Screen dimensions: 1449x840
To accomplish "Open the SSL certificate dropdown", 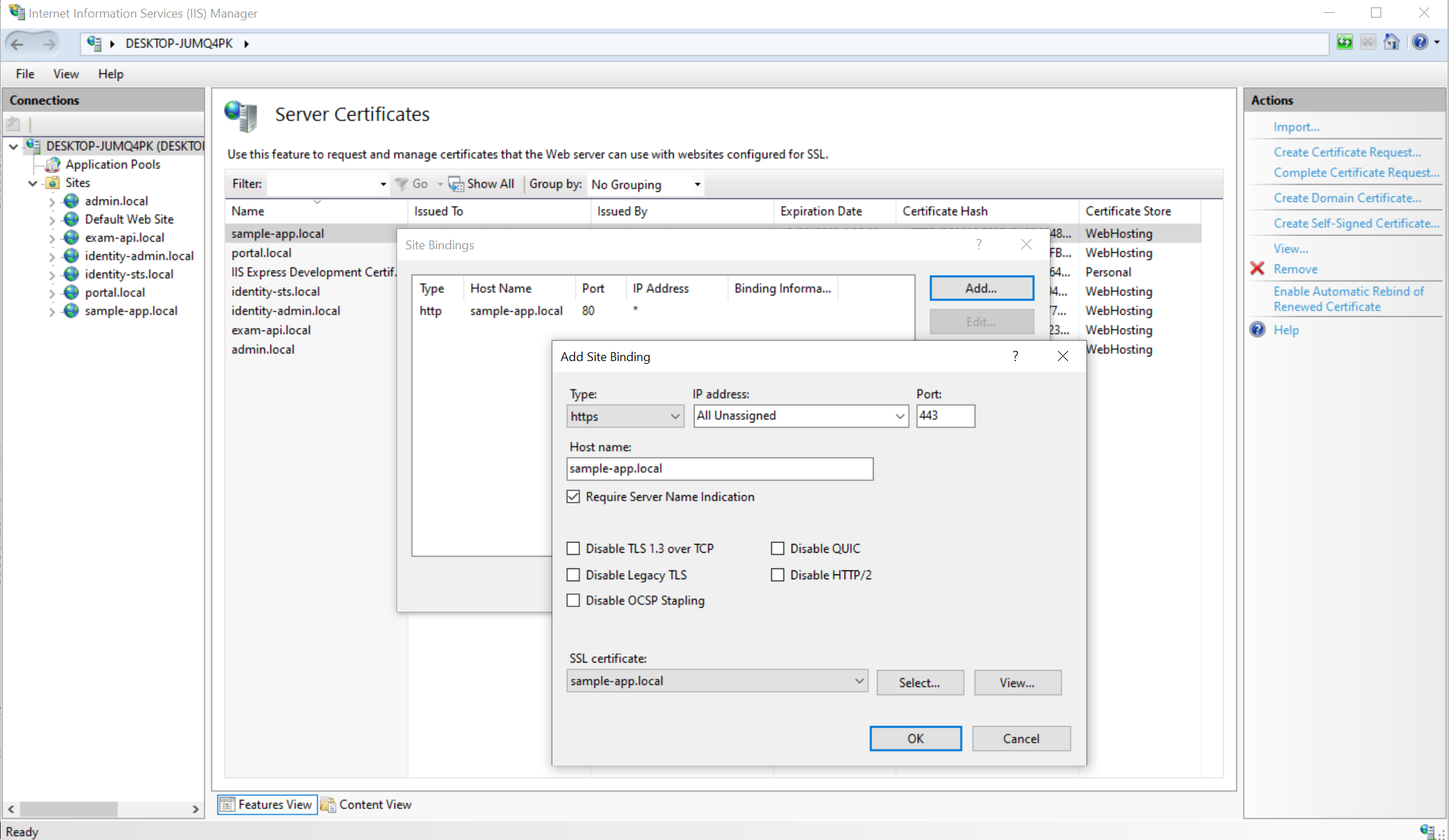I will pos(717,681).
